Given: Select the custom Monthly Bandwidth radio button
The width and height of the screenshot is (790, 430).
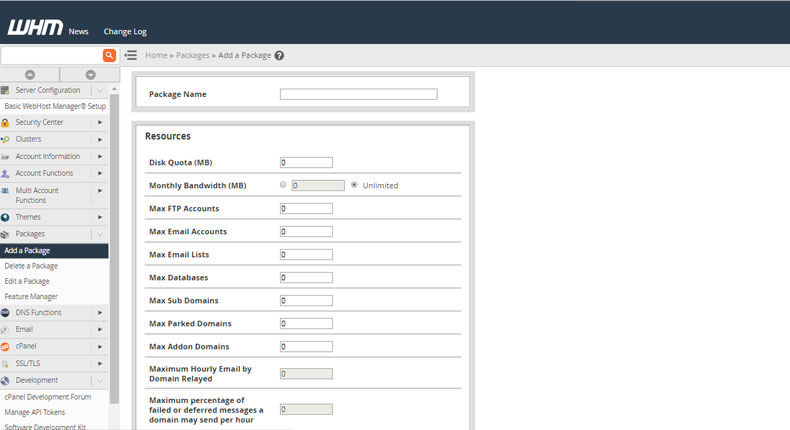Looking at the screenshot, I should (283, 185).
